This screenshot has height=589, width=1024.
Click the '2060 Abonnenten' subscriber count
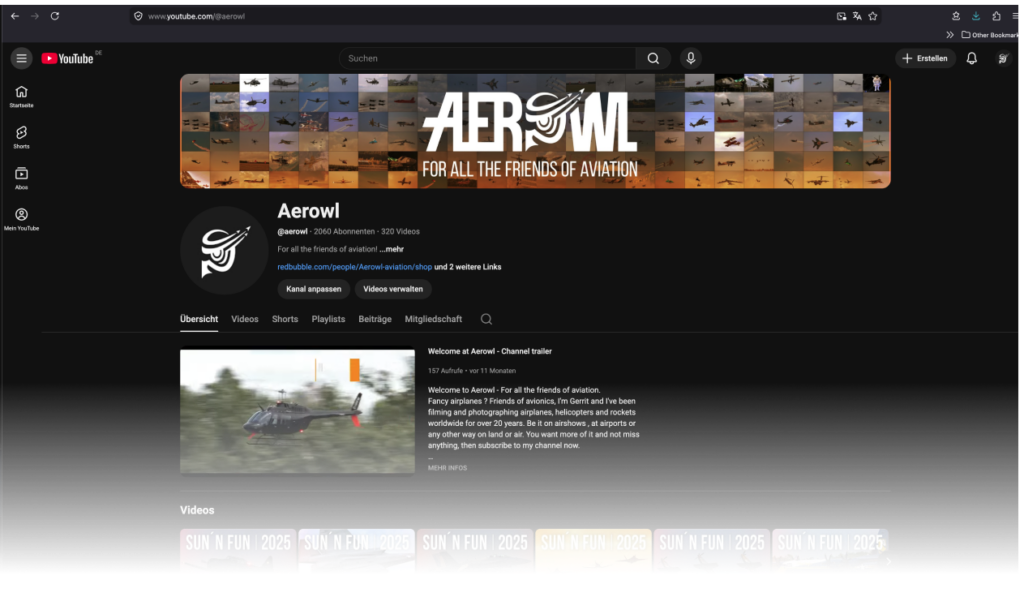click(344, 231)
